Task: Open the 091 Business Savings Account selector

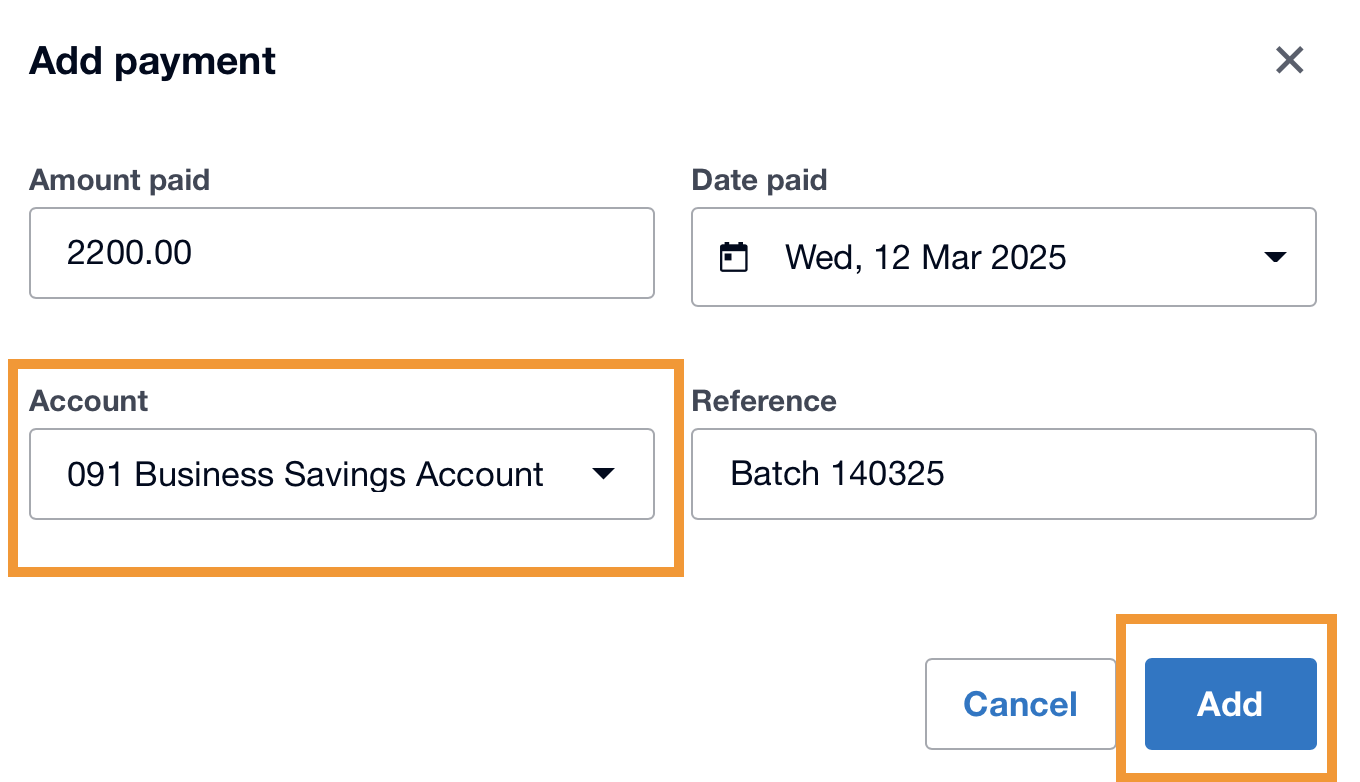Action: click(x=305, y=474)
